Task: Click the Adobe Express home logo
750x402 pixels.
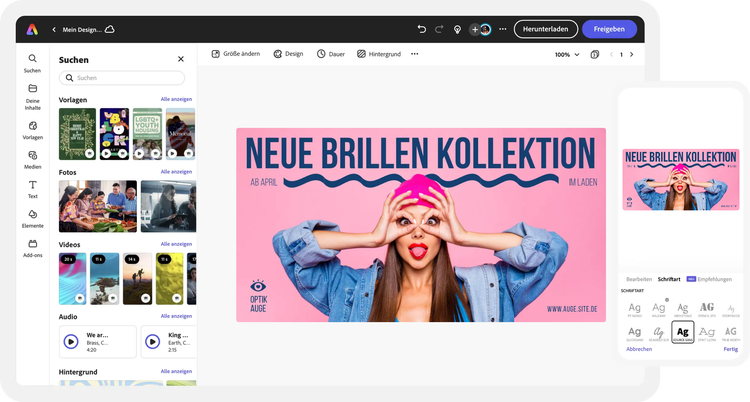Action: (32, 29)
